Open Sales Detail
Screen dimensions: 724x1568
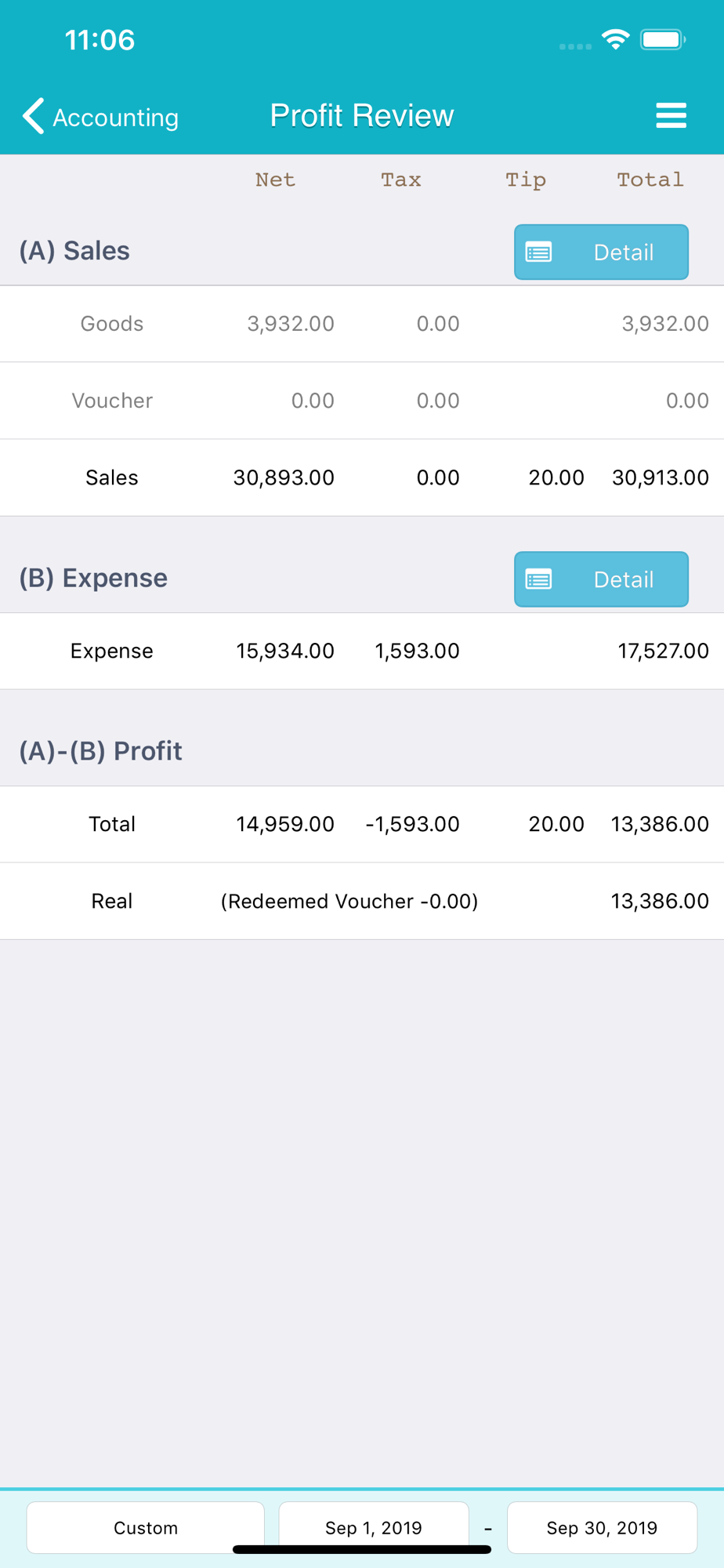tap(601, 252)
